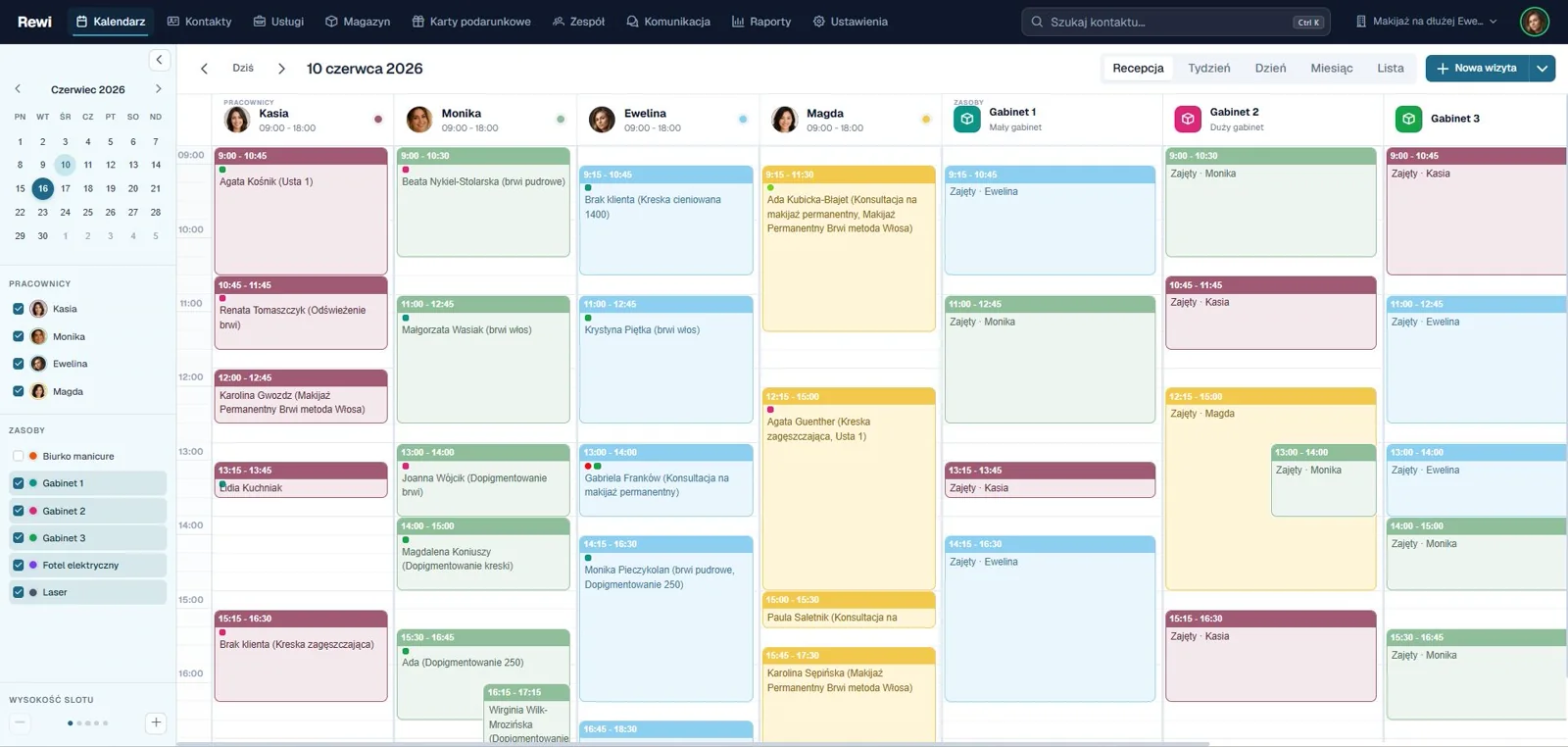Open Renata Tomaszczyk appointment
The image size is (1568, 747).
301,313
